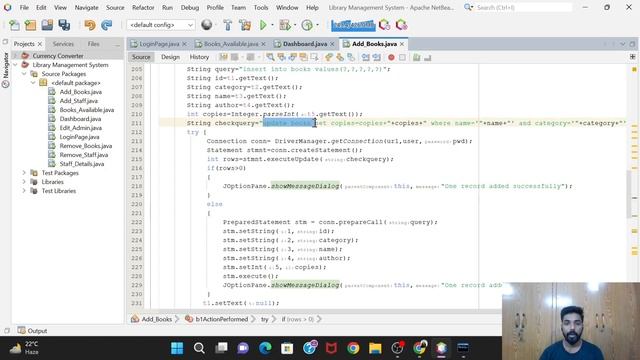640x360 pixels.
Task: Collapse the Source Packages node
Action: pos(24,74)
